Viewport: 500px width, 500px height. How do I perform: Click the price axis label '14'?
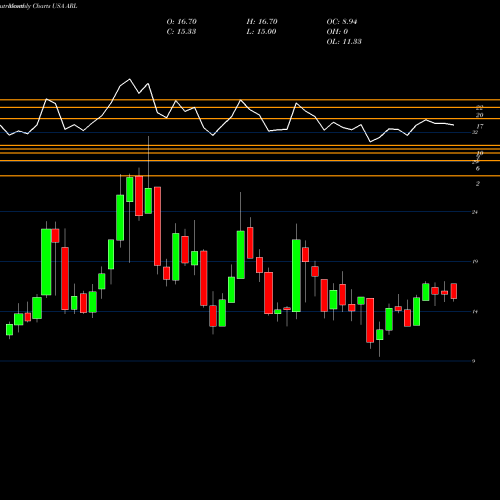tap(475, 312)
